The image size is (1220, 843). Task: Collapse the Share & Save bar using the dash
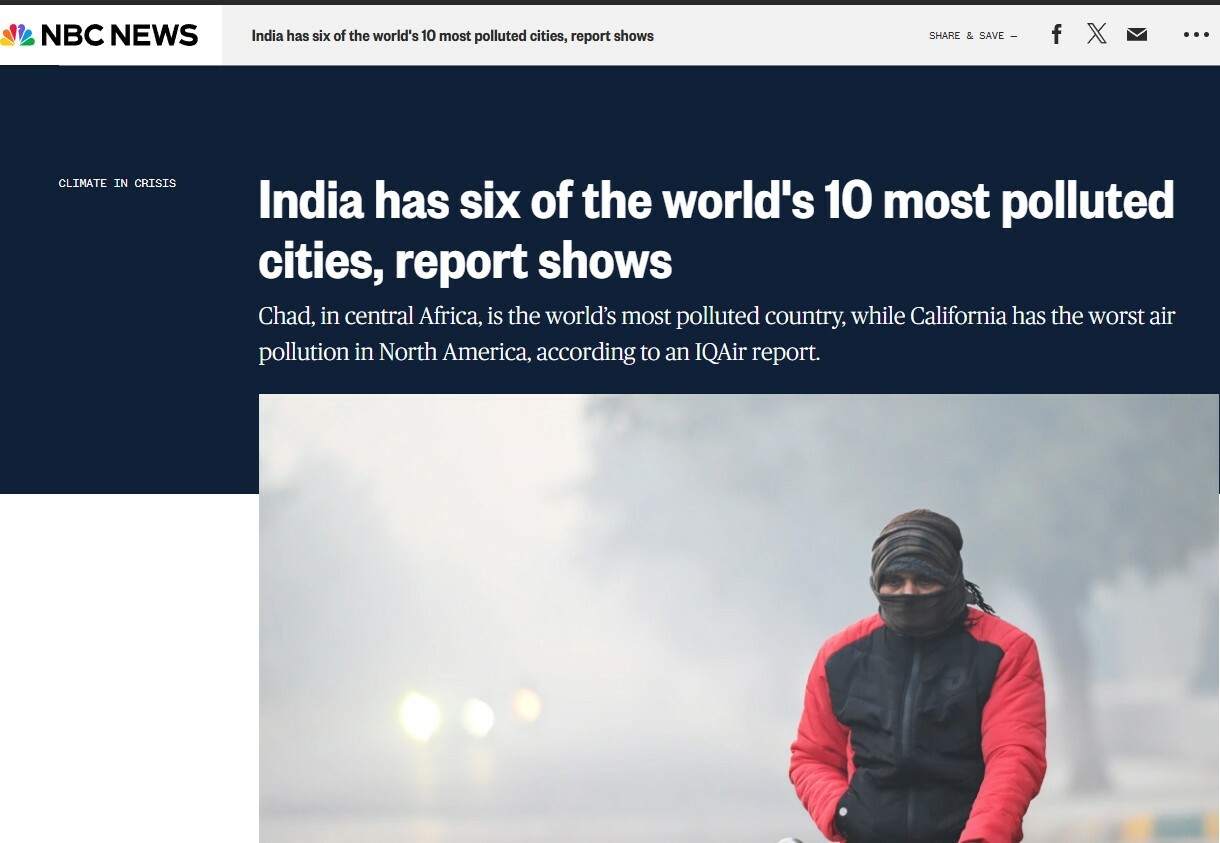pyautogui.click(x=1014, y=36)
